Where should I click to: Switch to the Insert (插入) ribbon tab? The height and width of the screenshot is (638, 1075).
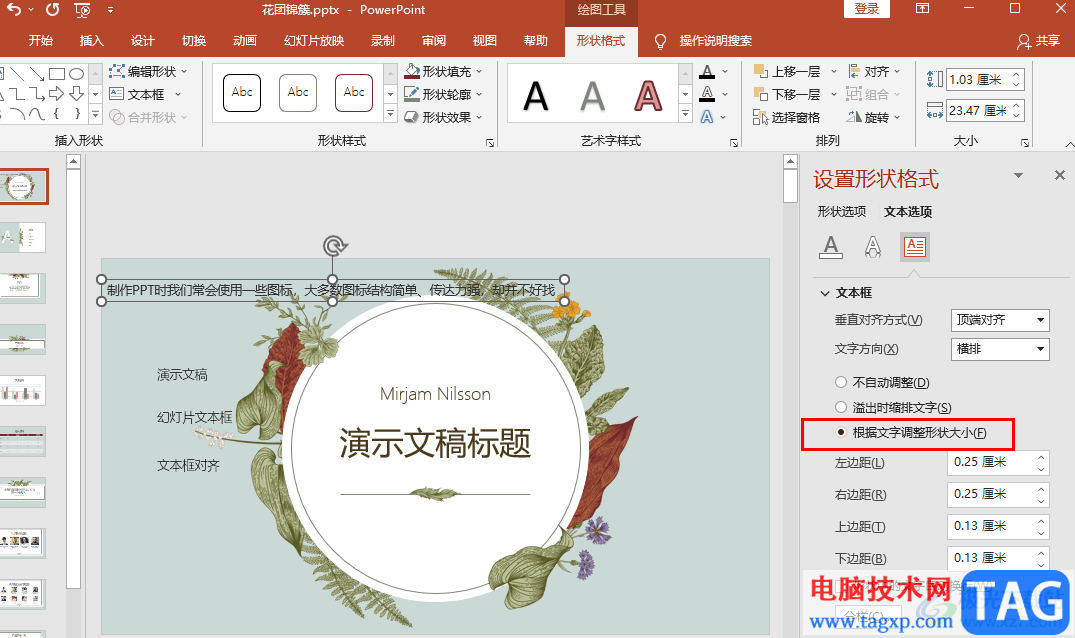pyautogui.click(x=92, y=41)
